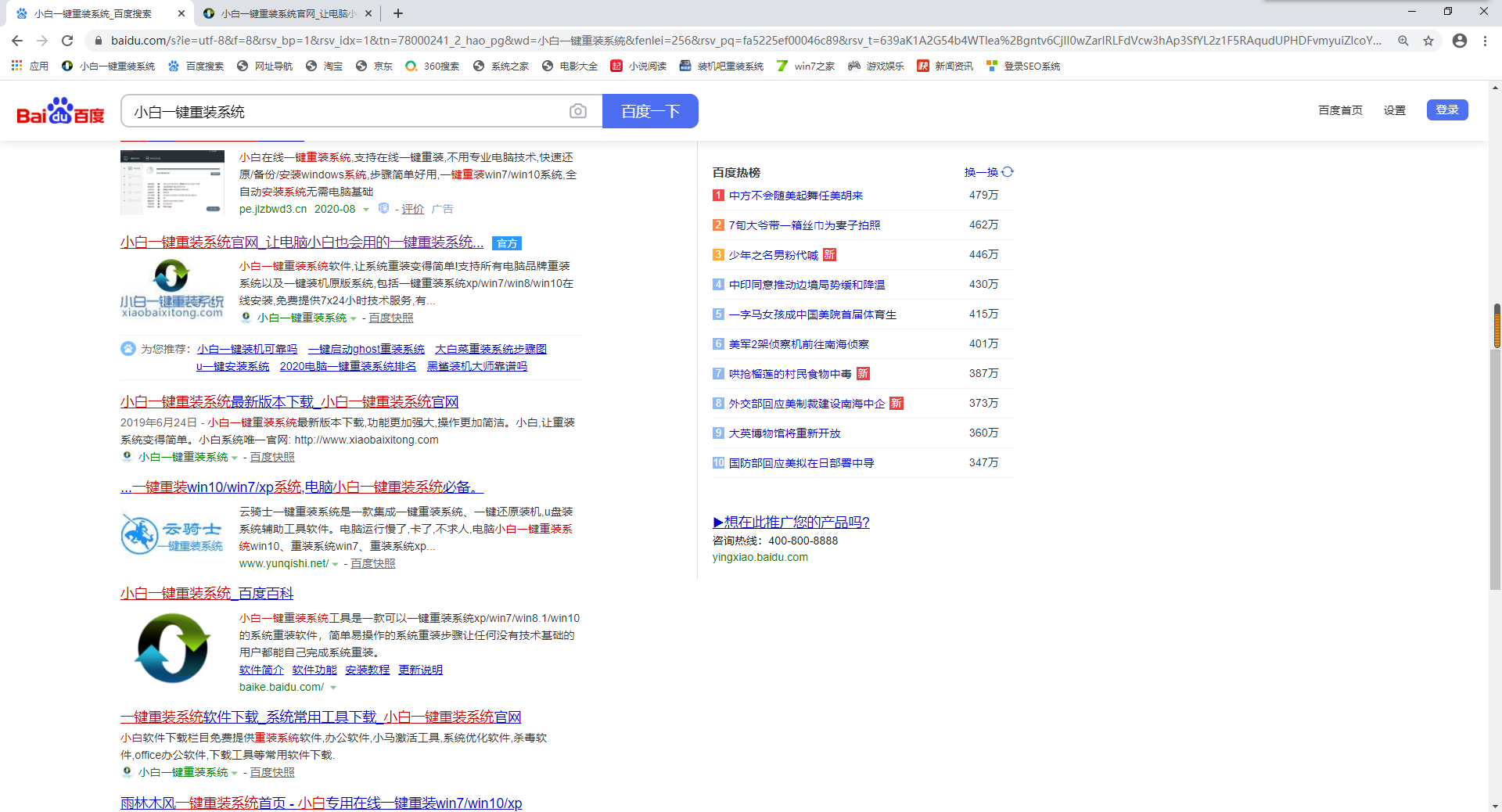Click the Baidu logo
This screenshot has width=1502, height=812.
click(59, 110)
